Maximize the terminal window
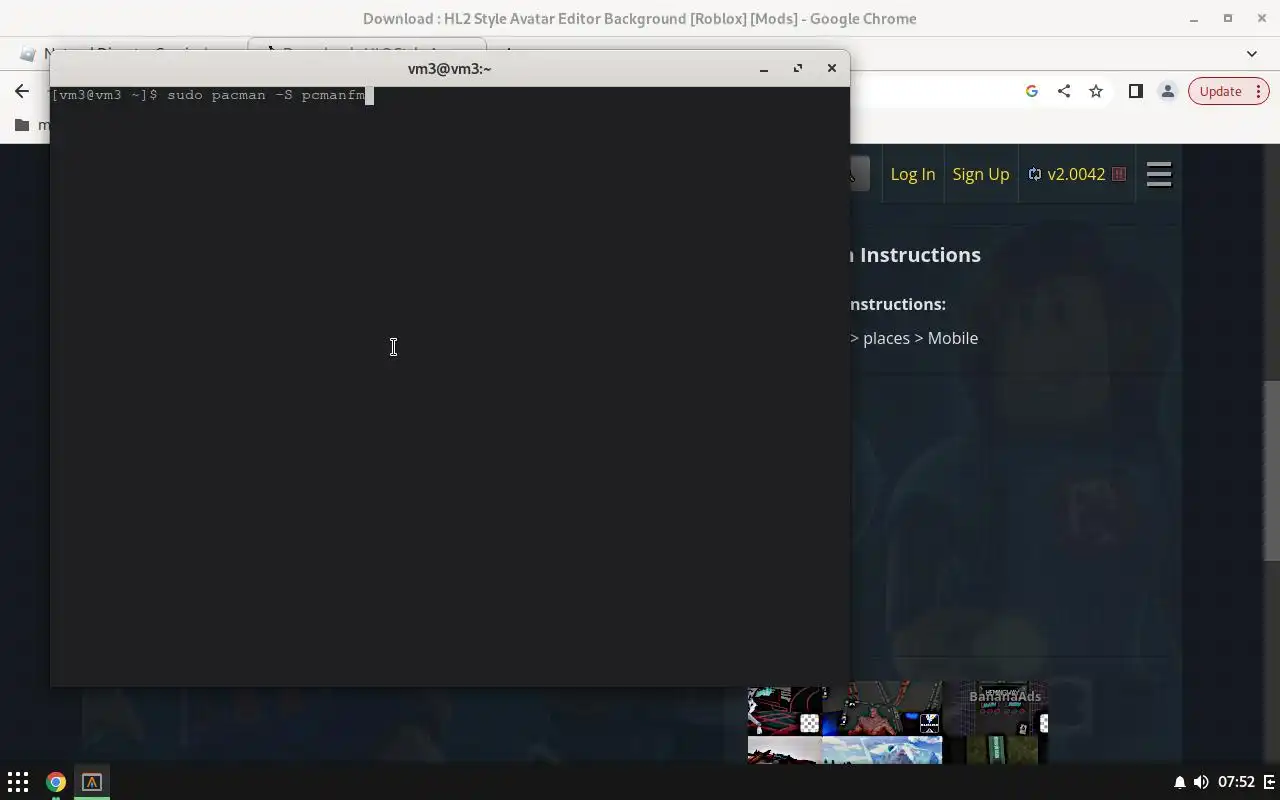This screenshot has height=800, width=1280. point(798,68)
